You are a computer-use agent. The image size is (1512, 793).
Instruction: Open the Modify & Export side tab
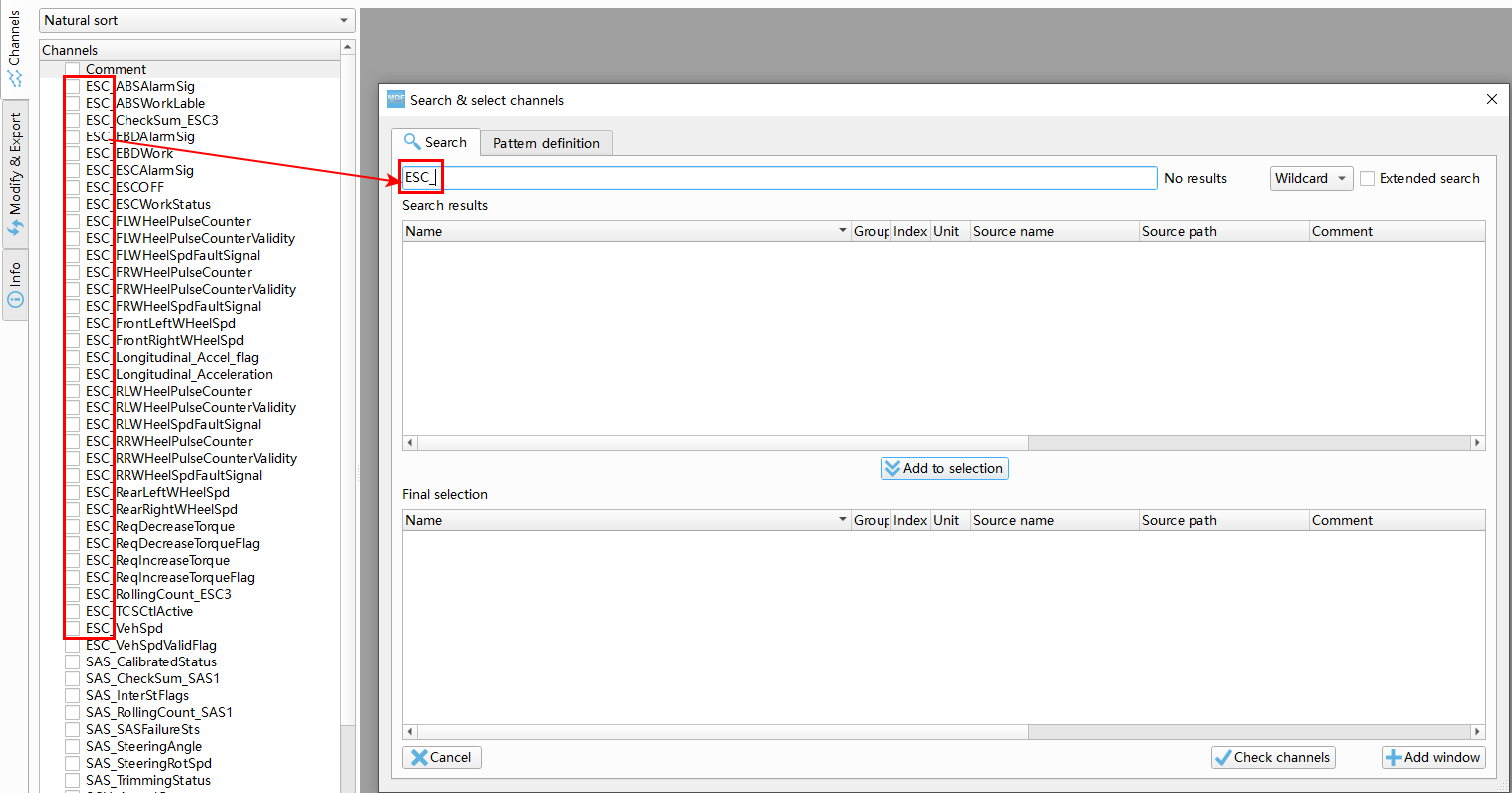coord(14,172)
